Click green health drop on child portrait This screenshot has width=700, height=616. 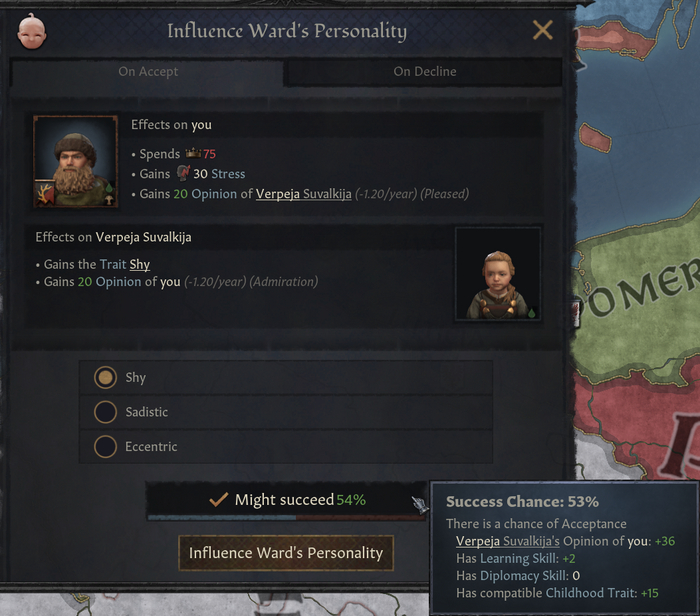pos(531,313)
